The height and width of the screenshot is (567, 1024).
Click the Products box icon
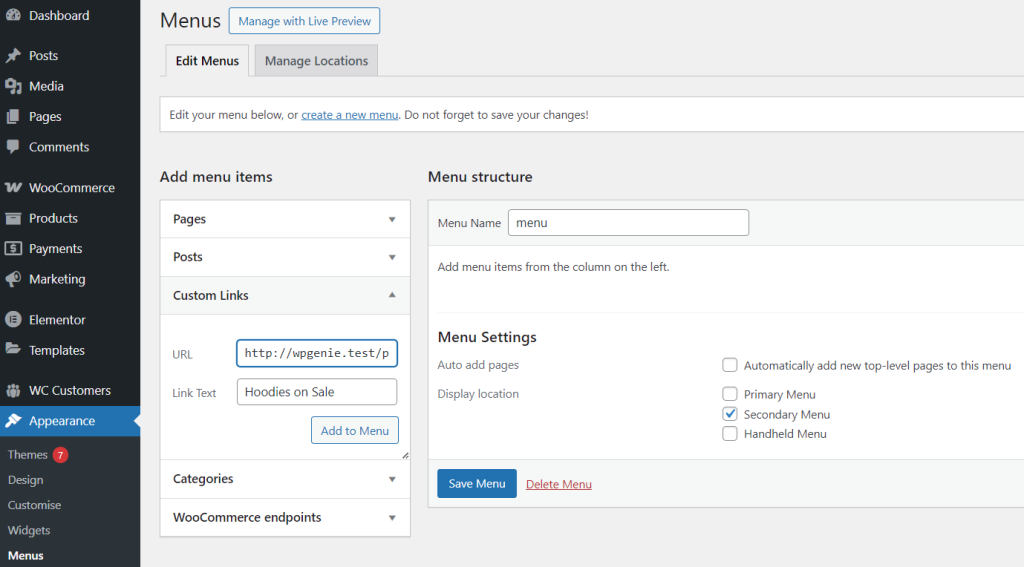coord(13,218)
